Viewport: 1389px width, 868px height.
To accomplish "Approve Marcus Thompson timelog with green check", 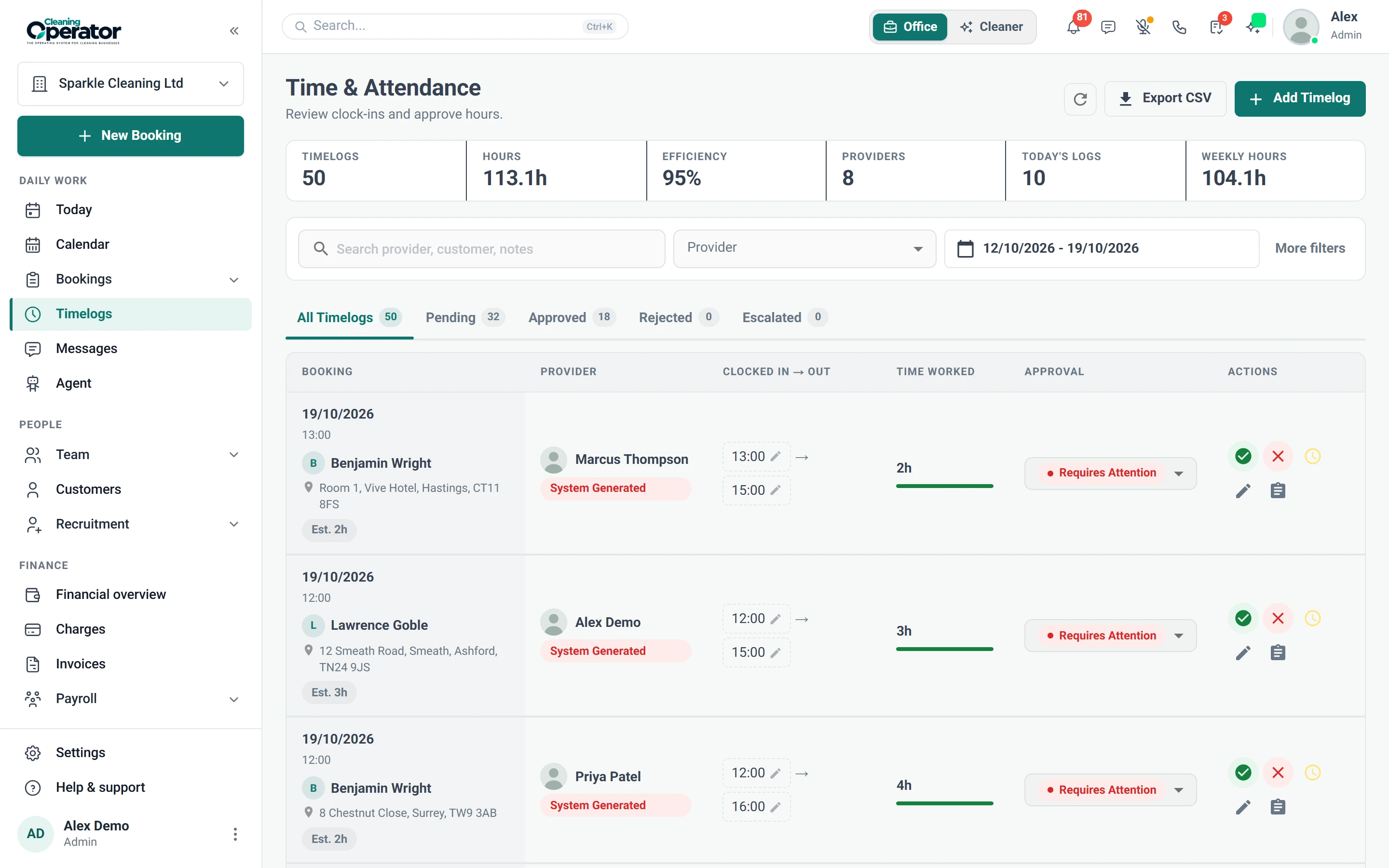I will coord(1243,456).
